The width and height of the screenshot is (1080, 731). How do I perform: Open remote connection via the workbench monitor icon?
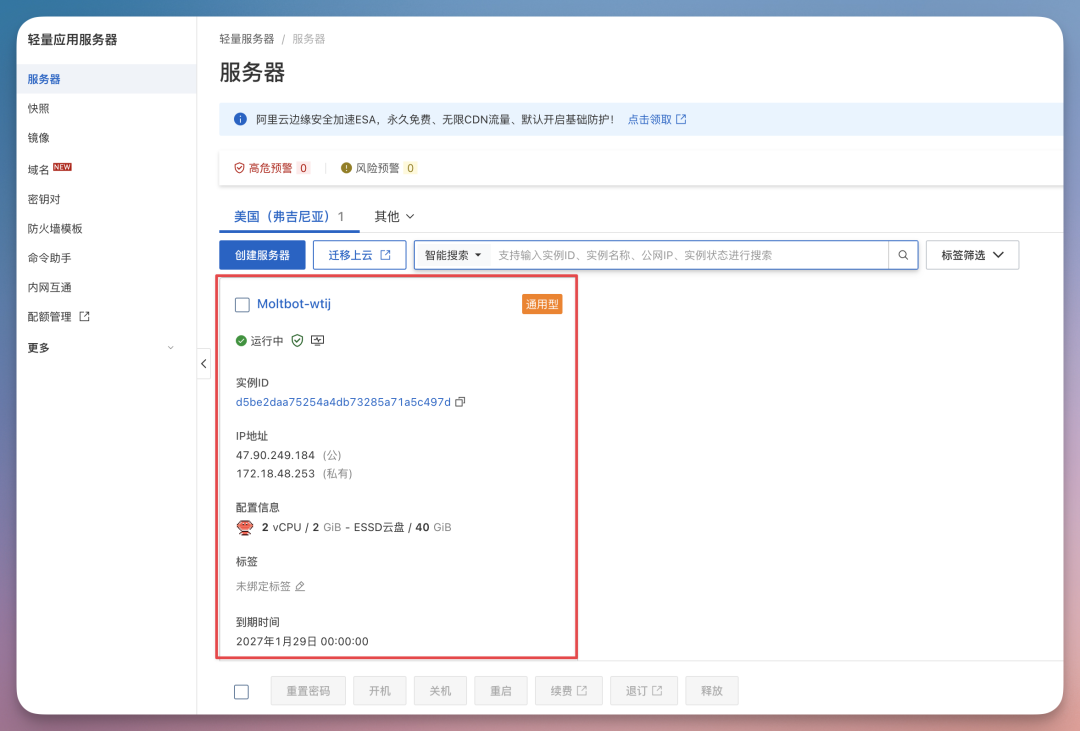(320, 340)
